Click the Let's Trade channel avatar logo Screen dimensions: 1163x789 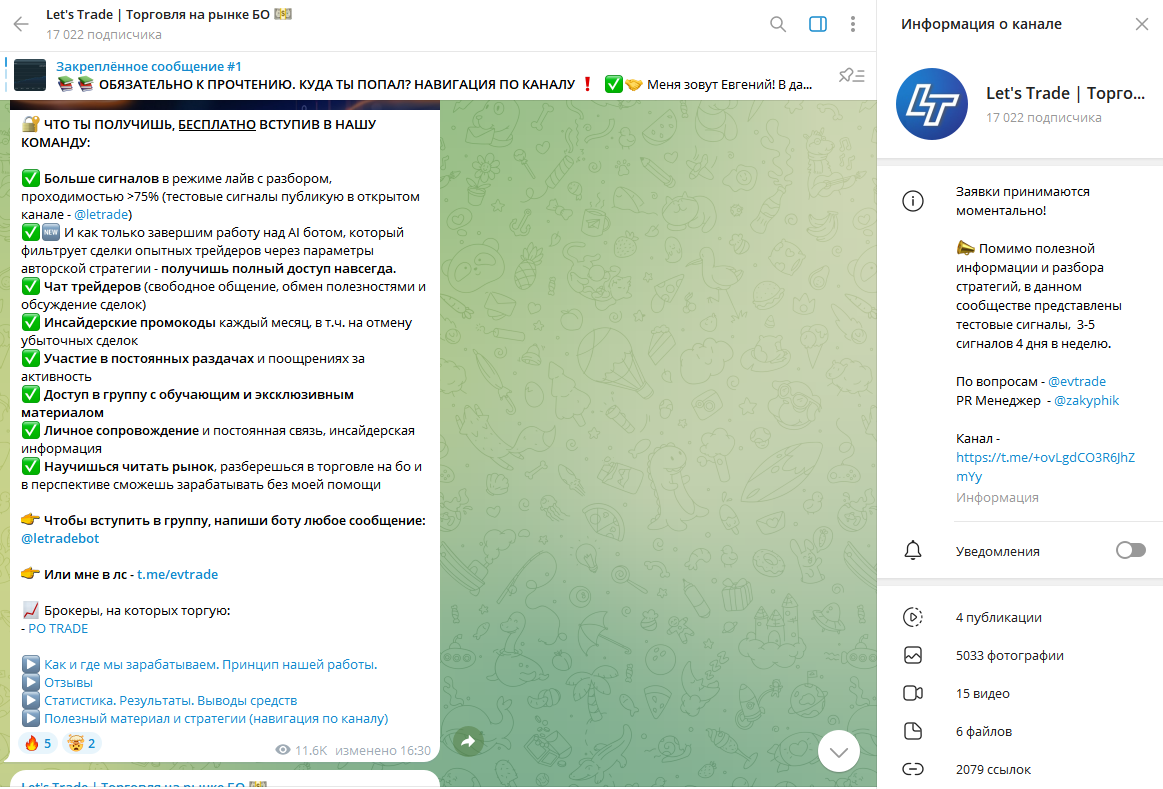click(x=932, y=104)
